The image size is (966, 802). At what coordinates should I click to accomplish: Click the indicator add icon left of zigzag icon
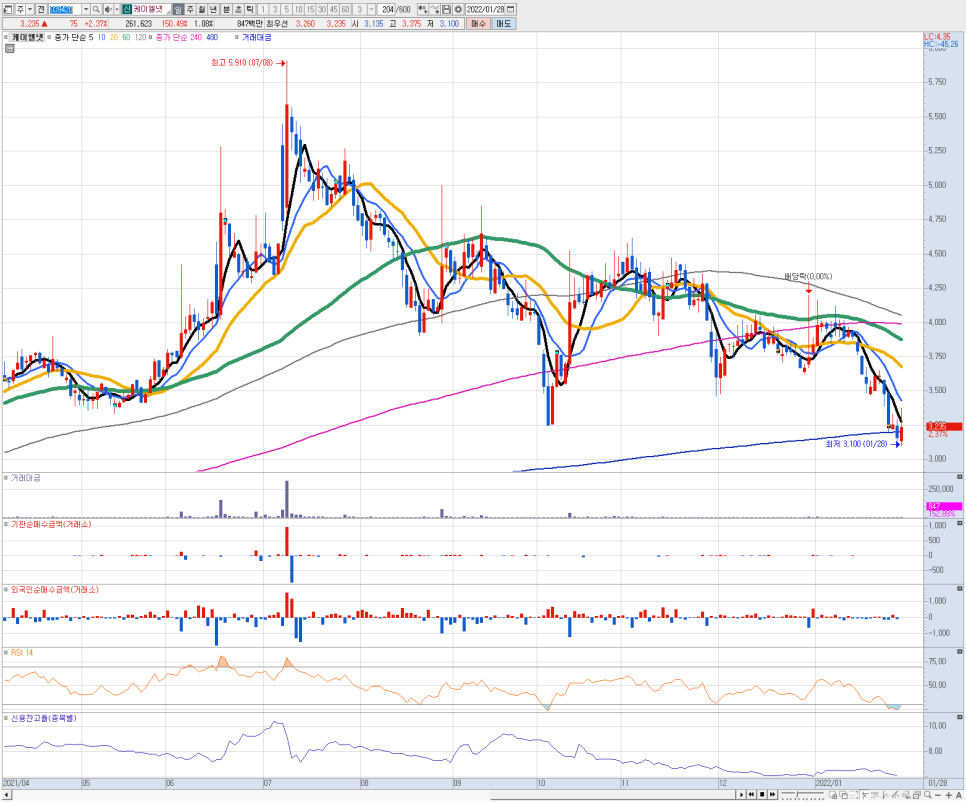click(423, 9)
